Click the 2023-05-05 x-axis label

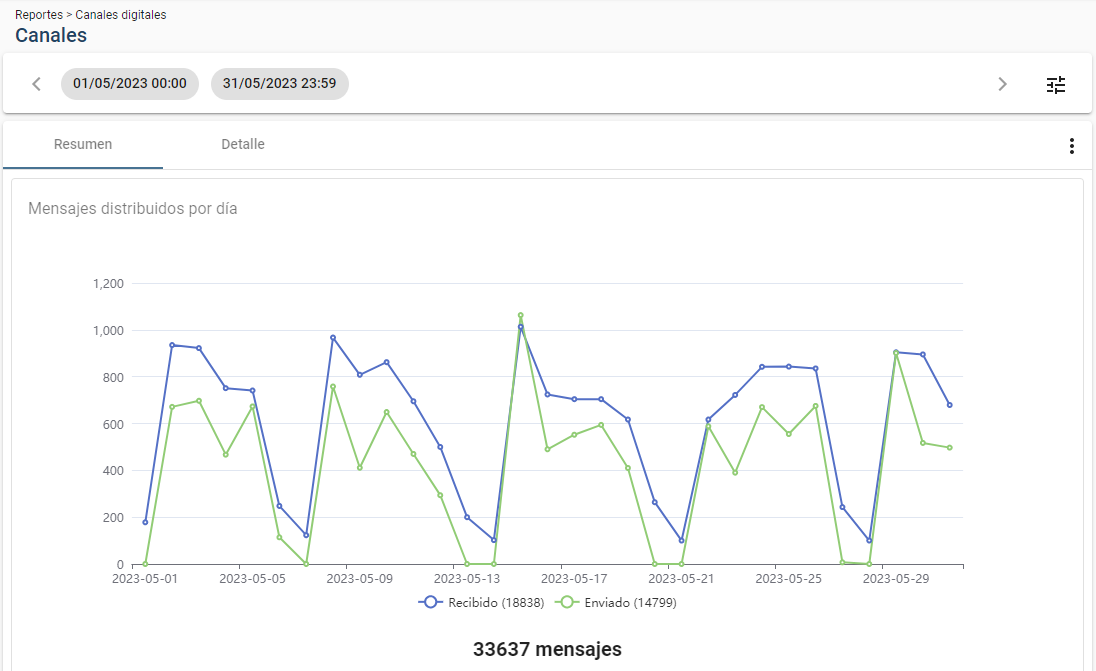point(252,579)
